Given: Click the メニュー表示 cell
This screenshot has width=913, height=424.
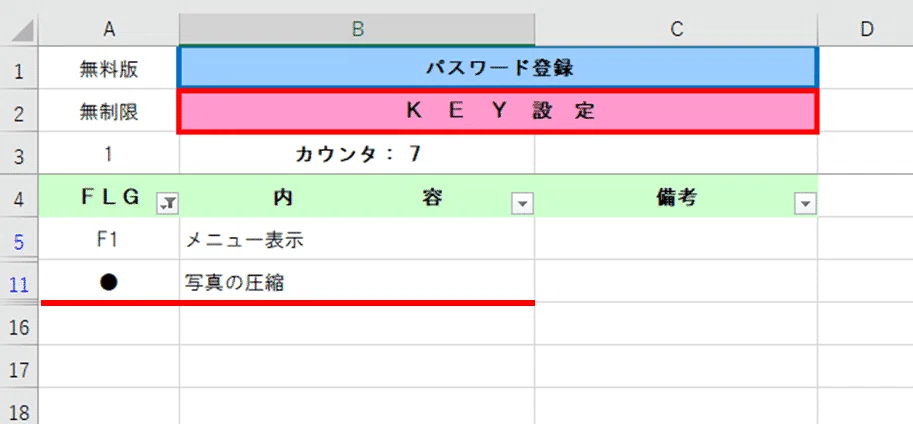Looking at the screenshot, I should click(357, 239).
